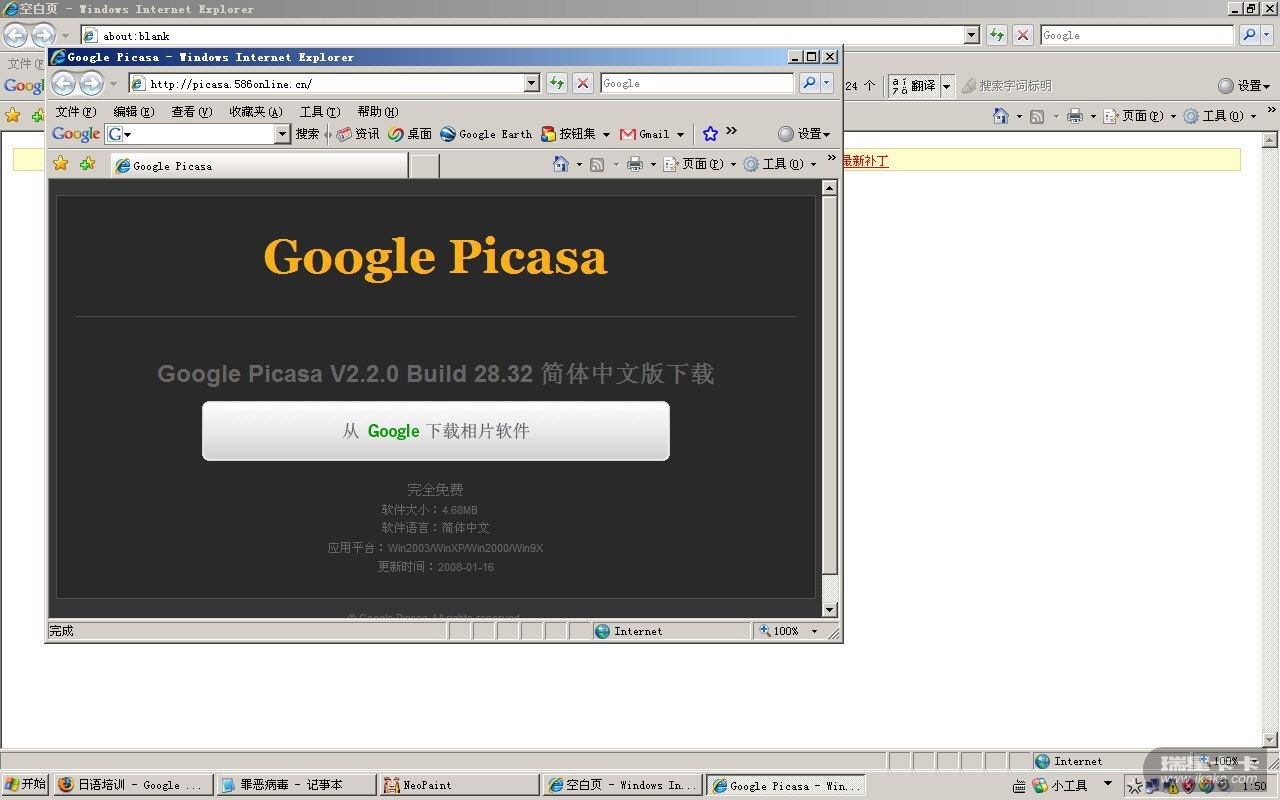Image resolution: width=1280 pixels, height=800 pixels.
Task: Open the Gmail toolbar button
Action: point(645,134)
